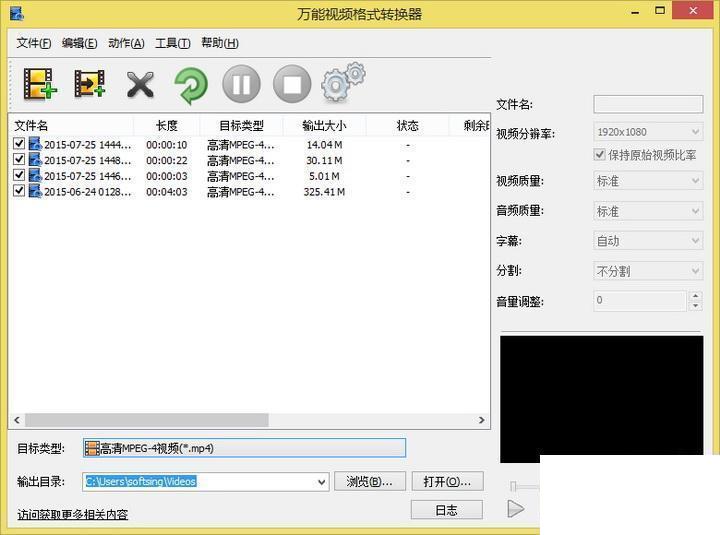Click the Stop conversion toolbar button
The height and width of the screenshot is (535, 720).
click(292, 84)
